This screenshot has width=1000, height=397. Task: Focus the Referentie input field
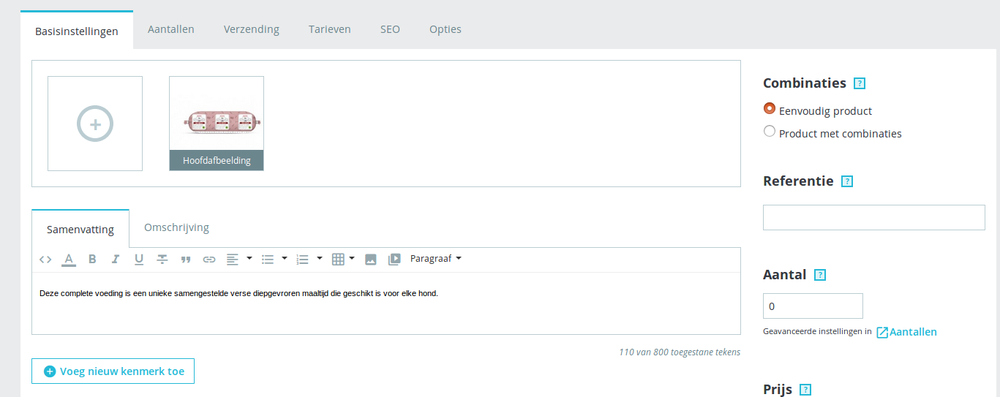click(x=874, y=218)
